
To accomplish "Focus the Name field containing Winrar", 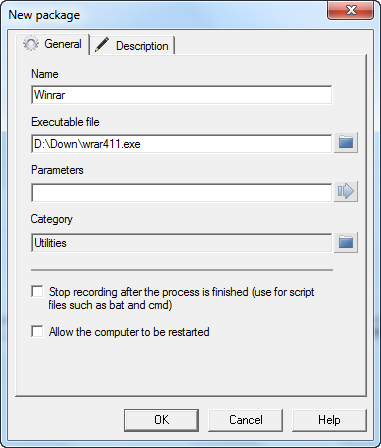I will pos(182,95).
